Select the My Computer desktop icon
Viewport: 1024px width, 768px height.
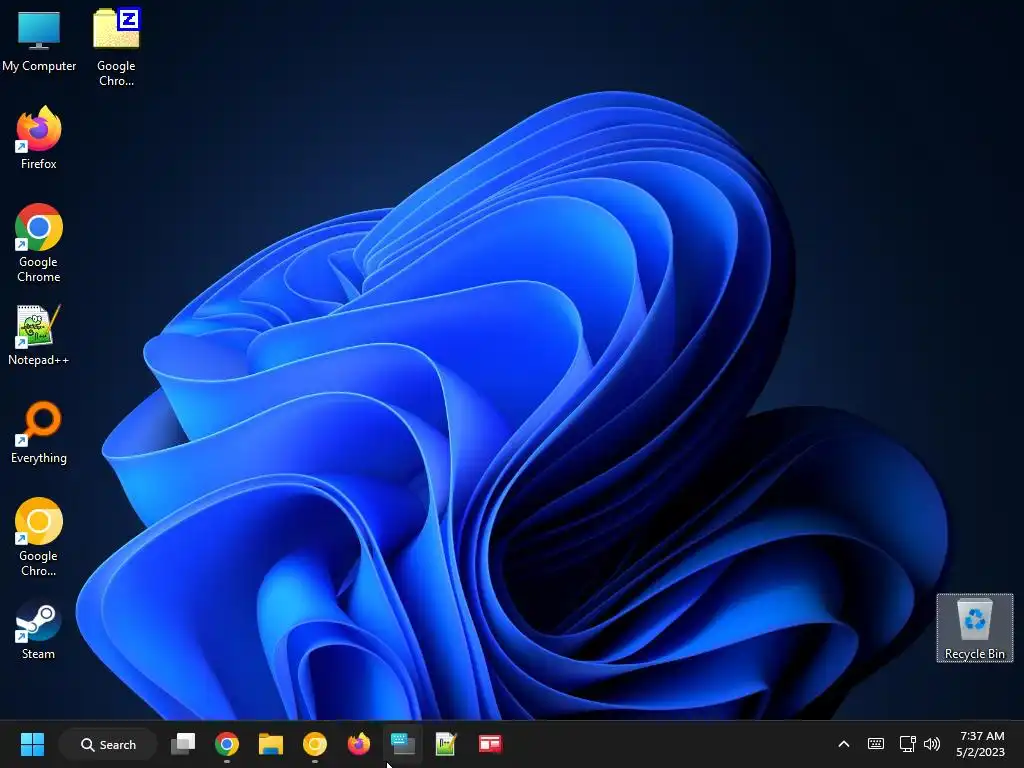click(39, 40)
